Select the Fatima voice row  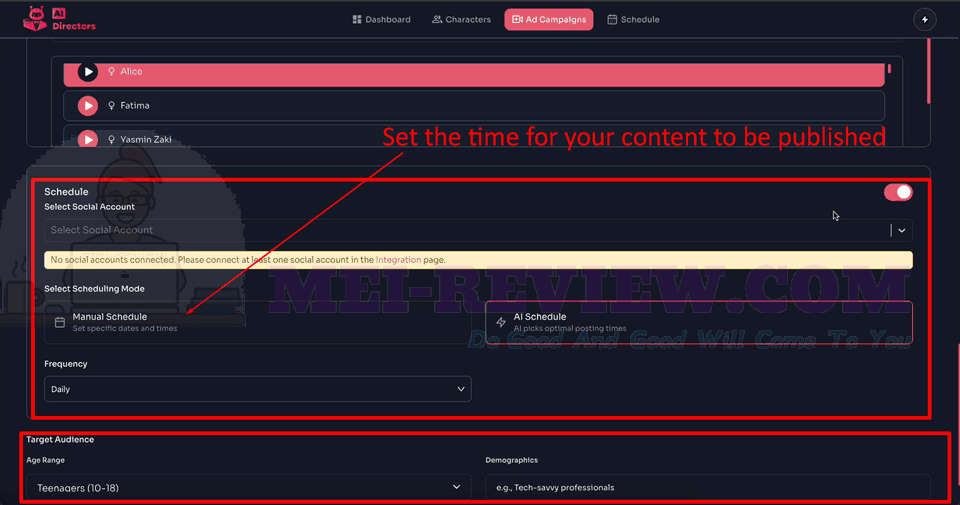tap(474, 106)
